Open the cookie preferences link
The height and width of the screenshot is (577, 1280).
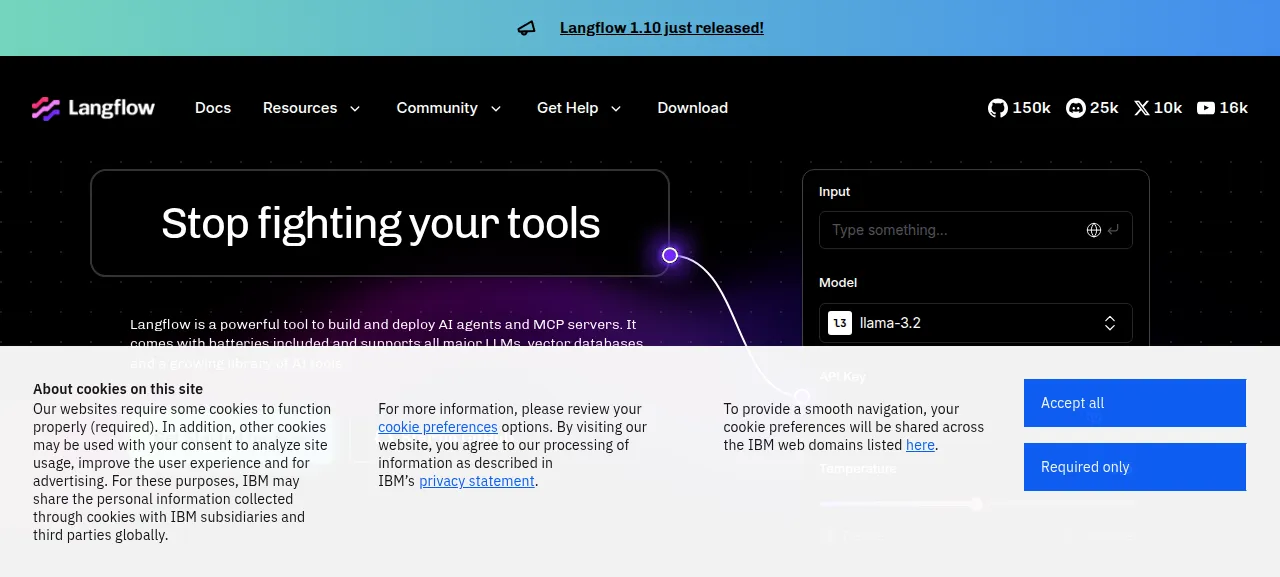(x=438, y=427)
